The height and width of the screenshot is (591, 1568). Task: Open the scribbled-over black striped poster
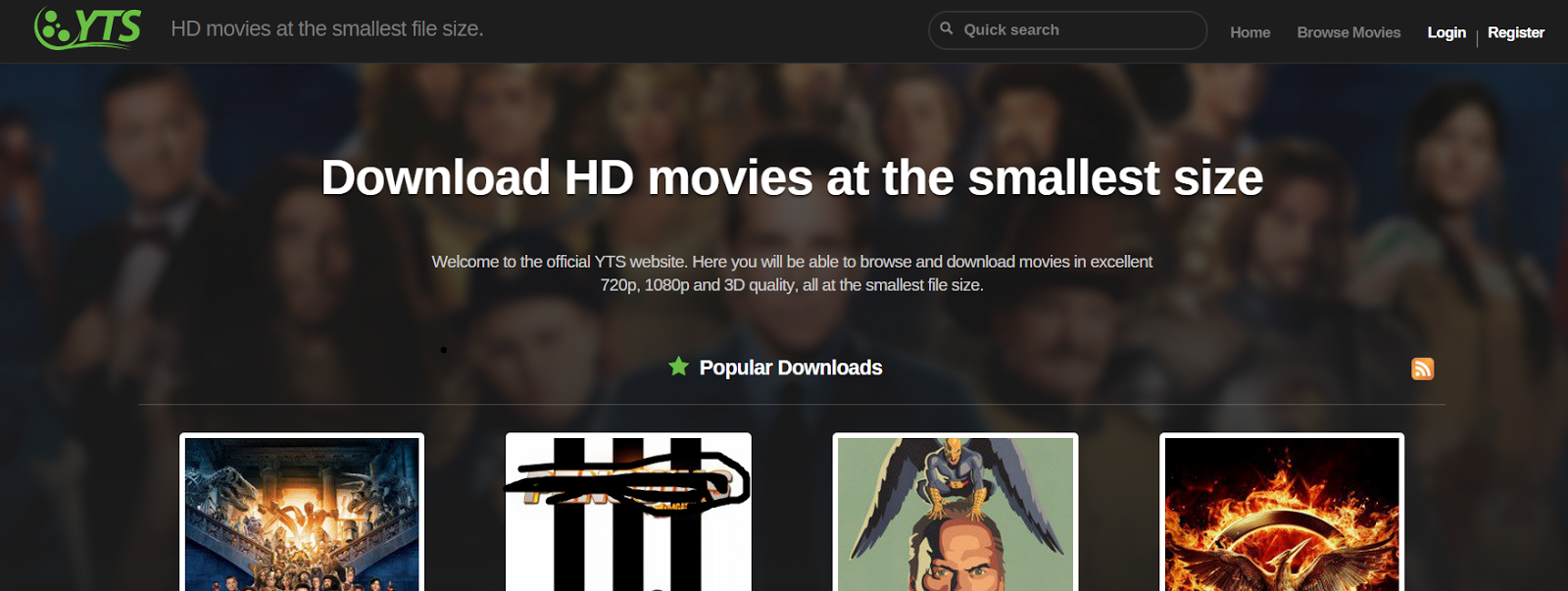tap(628, 513)
